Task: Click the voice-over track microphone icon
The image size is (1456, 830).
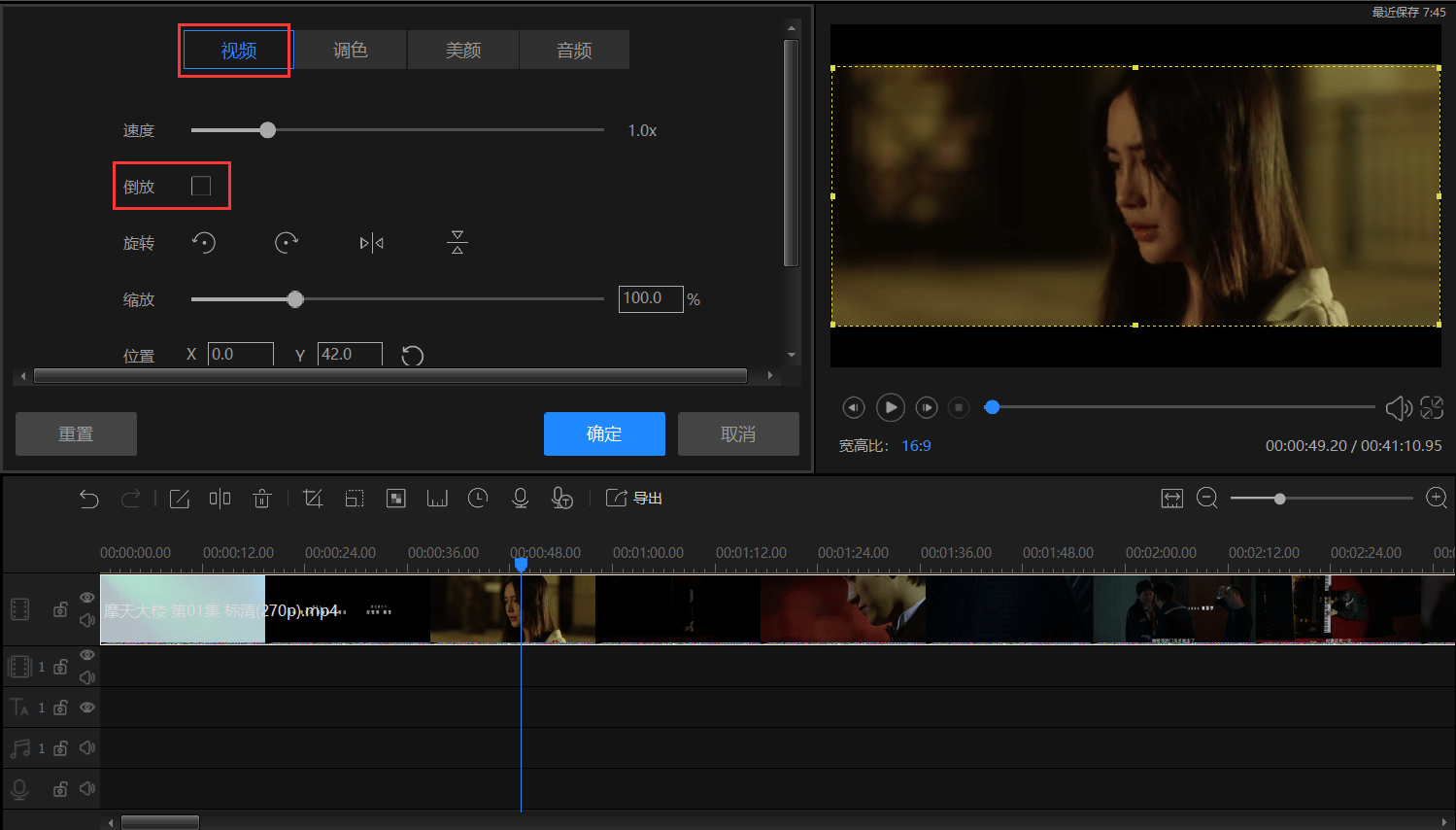Action: pos(19,789)
